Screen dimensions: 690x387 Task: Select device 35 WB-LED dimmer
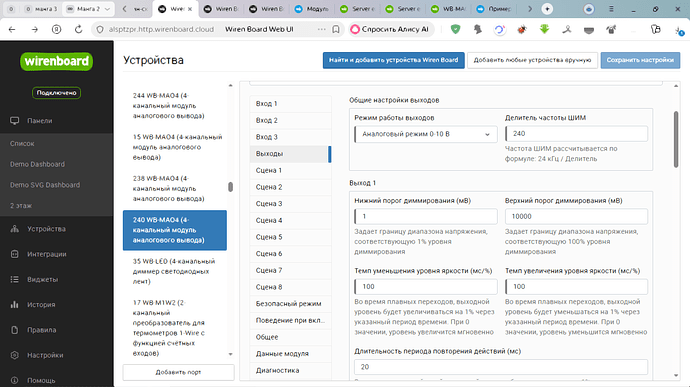pos(175,271)
